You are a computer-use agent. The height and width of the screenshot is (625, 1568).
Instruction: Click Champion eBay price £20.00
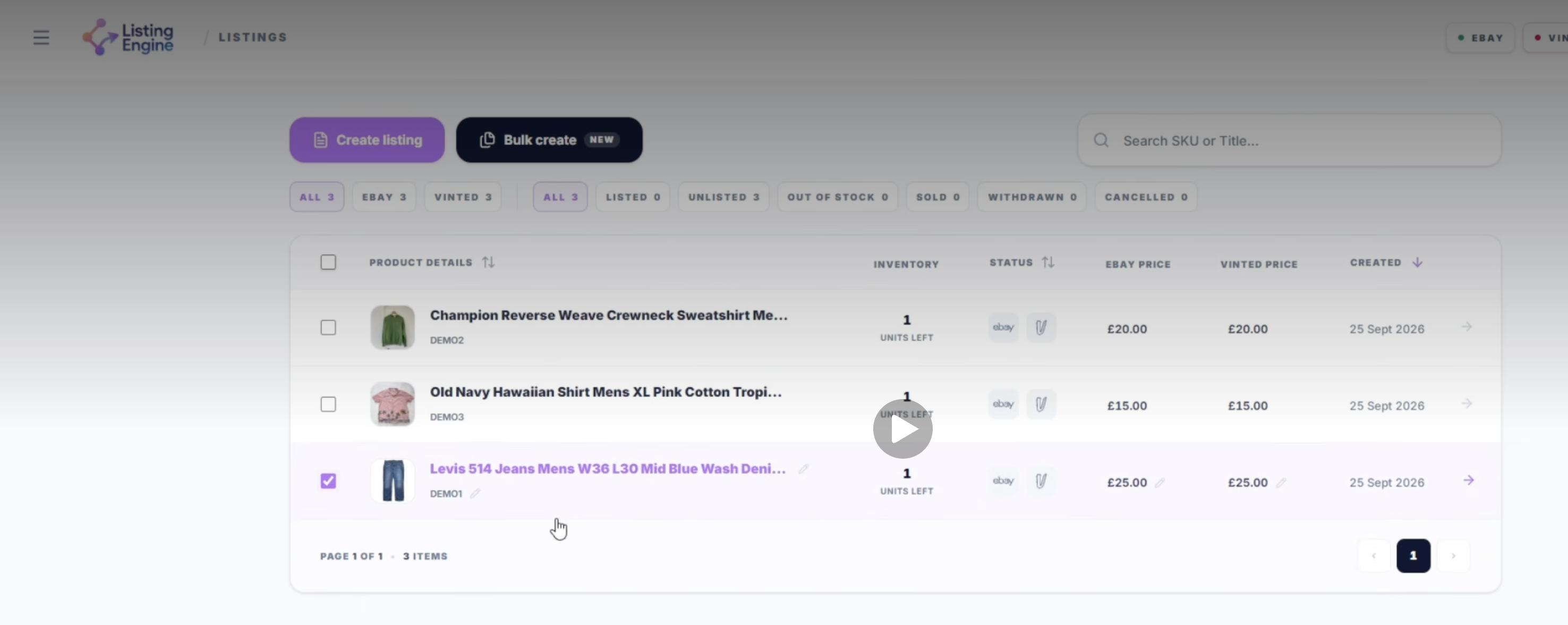[x=1127, y=330]
